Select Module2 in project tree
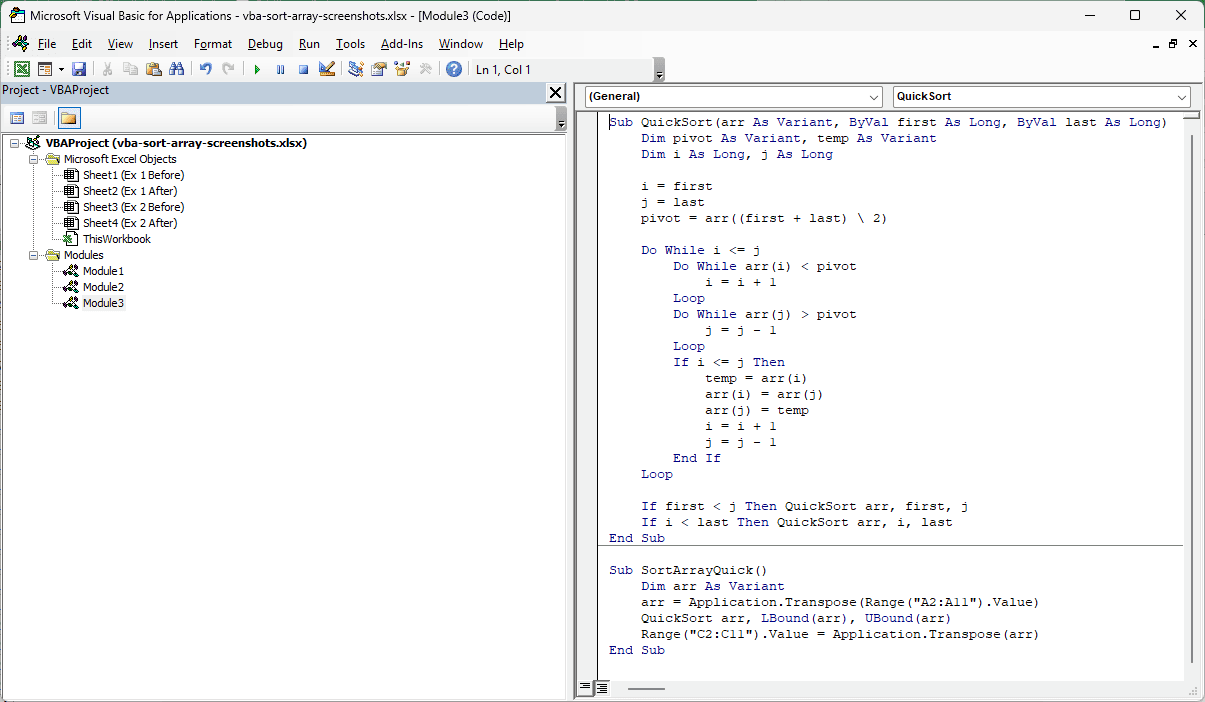Screen dimensions: 1205x702 click(103, 287)
